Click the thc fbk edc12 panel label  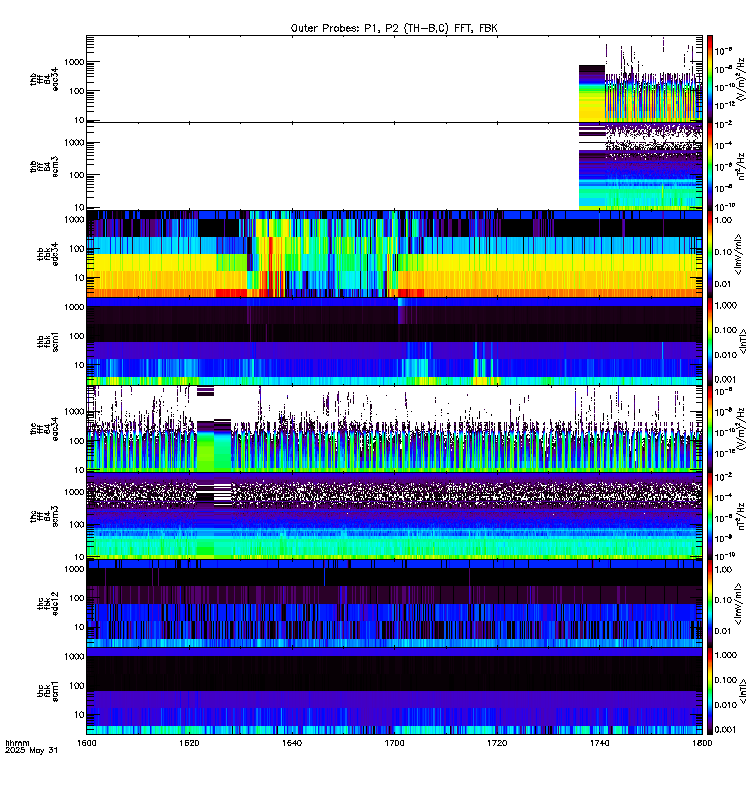click(48, 603)
